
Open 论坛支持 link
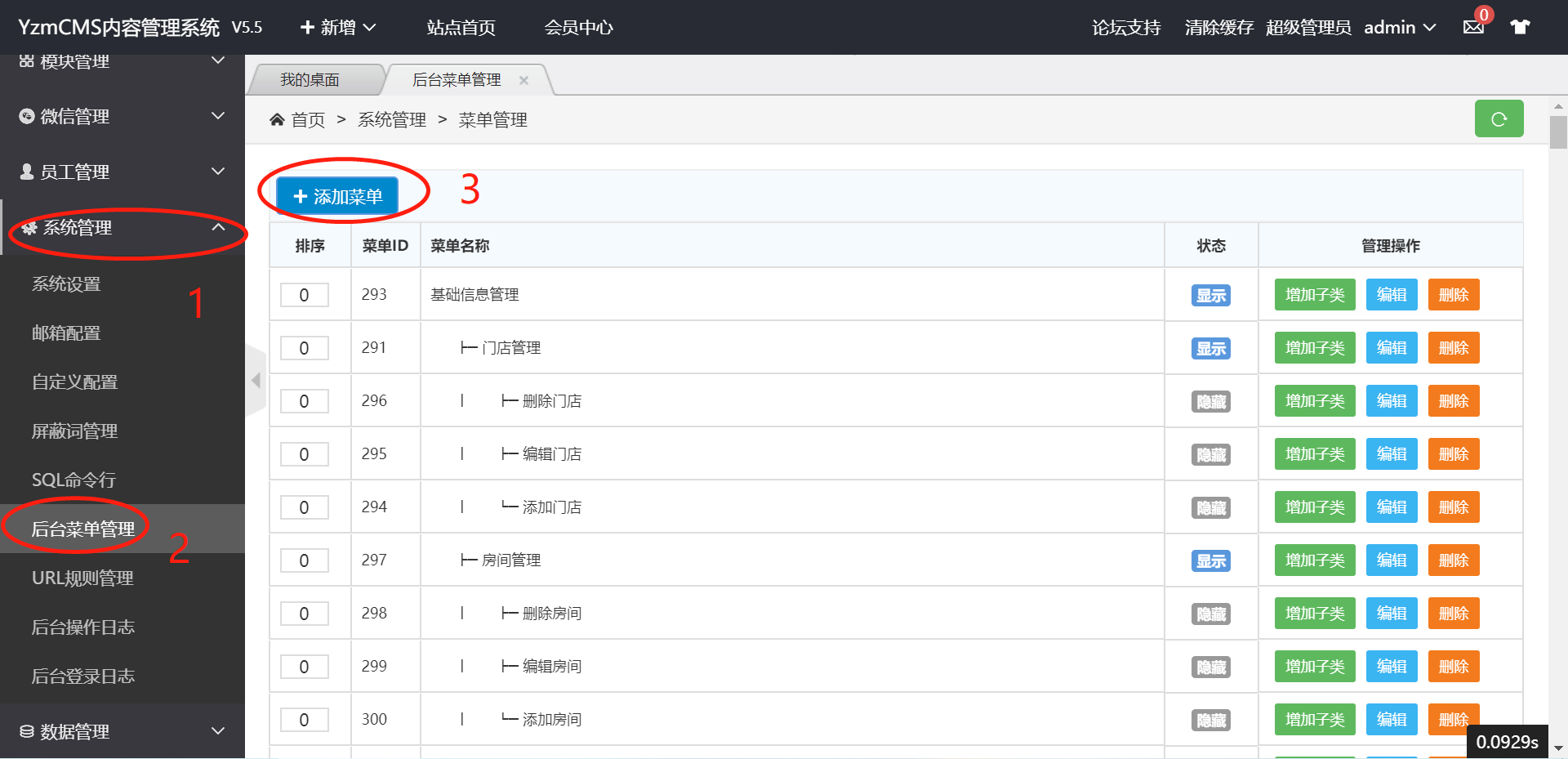pos(1126,27)
